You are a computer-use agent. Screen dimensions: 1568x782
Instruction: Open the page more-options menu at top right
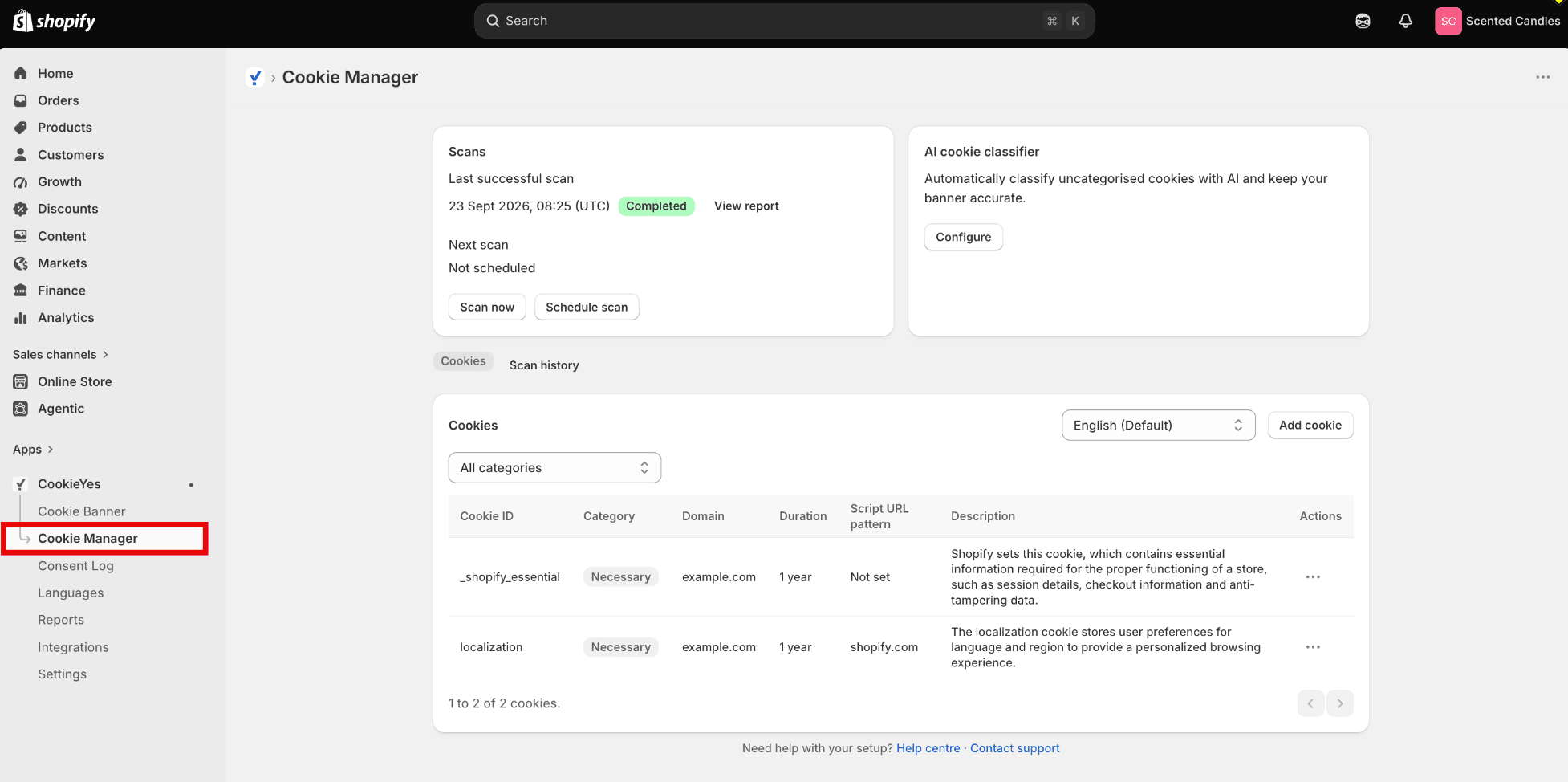1542,77
